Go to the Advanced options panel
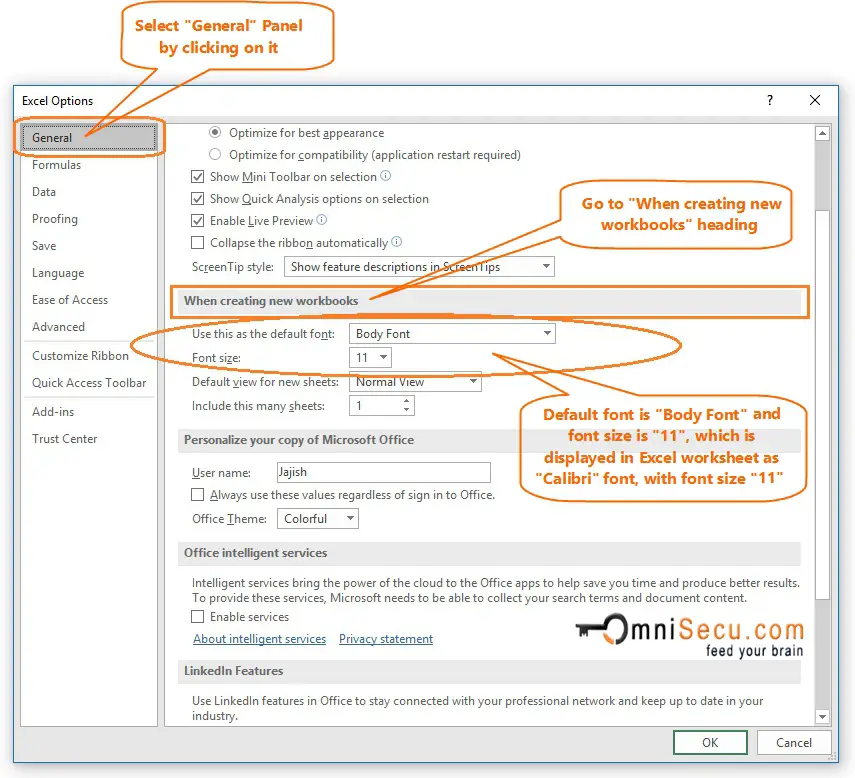 pyautogui.click(x=58, y=327)
